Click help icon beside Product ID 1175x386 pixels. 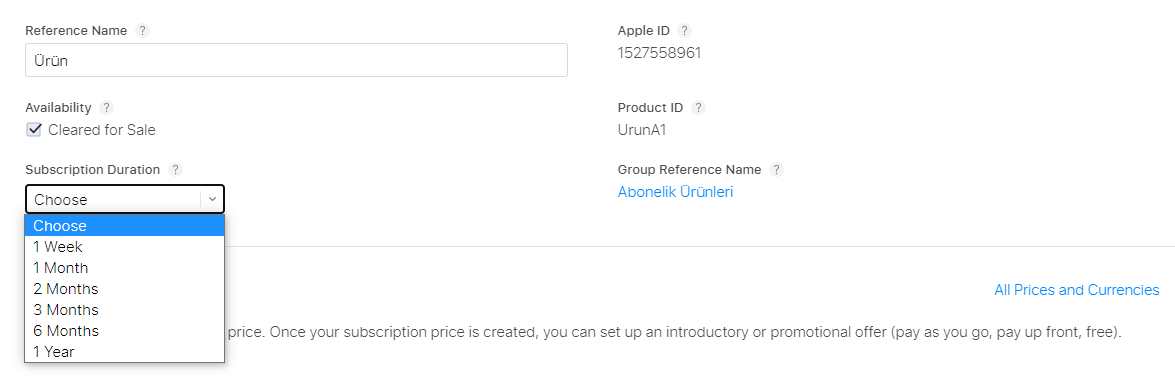(x=698, y=107)
